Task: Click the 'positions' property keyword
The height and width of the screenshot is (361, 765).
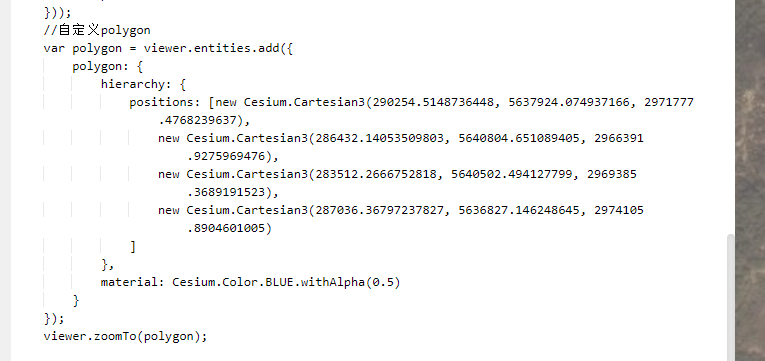Action: coord(161,102)
